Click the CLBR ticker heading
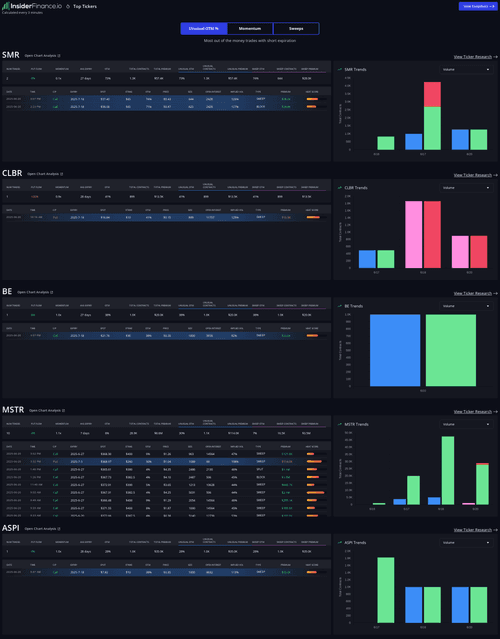Image resolution: width=500 pixels, height=639 pixels. [12, 173]
